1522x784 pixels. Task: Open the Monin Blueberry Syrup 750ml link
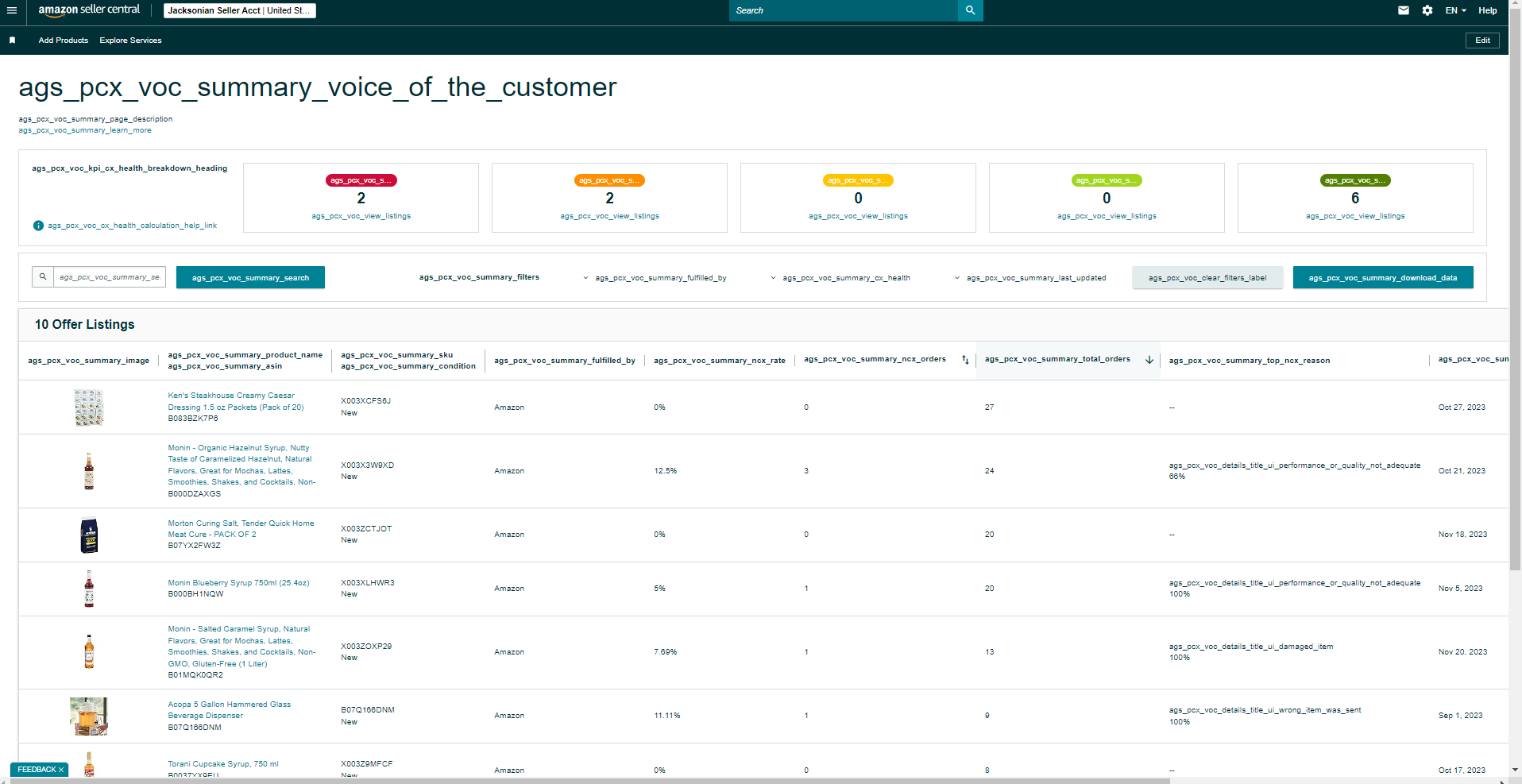(238, 583)
